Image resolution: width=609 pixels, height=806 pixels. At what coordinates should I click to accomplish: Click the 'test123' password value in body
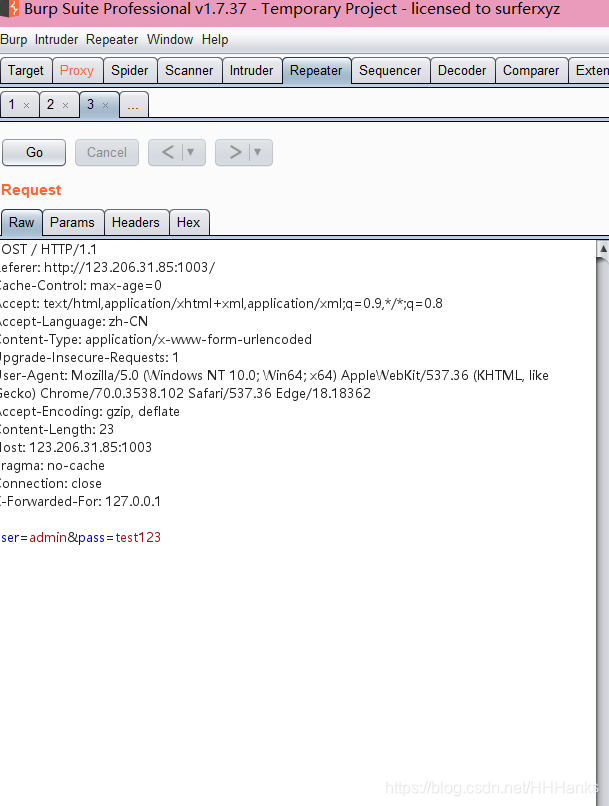[138, 538]
